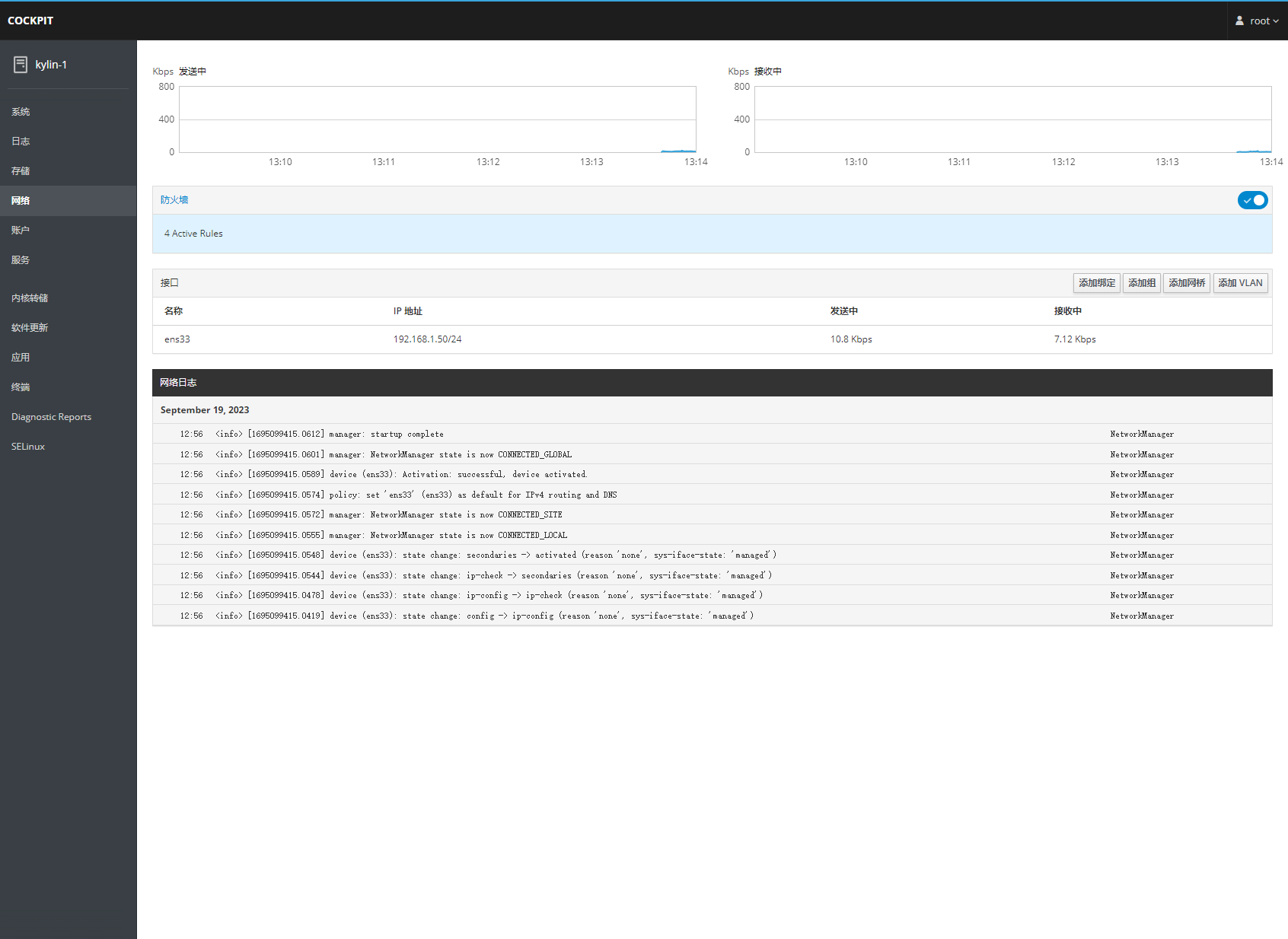The image size is (1288, 939).
Task: Open the 'secondaries -> activated' log entry
Action: pyautogui.click(x=712, y=555)
